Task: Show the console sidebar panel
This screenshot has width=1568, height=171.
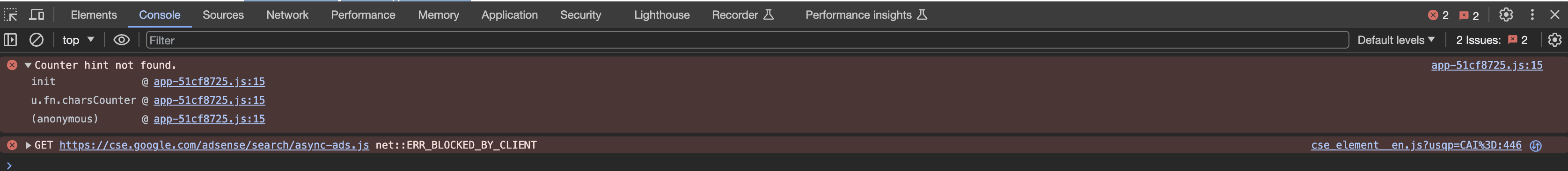Action: click(10, 40)
